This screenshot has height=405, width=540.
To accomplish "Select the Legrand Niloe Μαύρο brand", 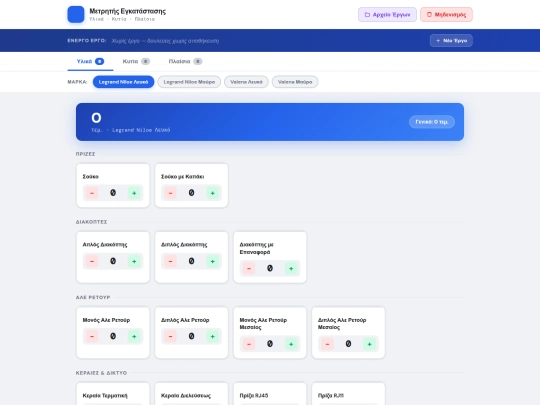I will pos(189,82).
